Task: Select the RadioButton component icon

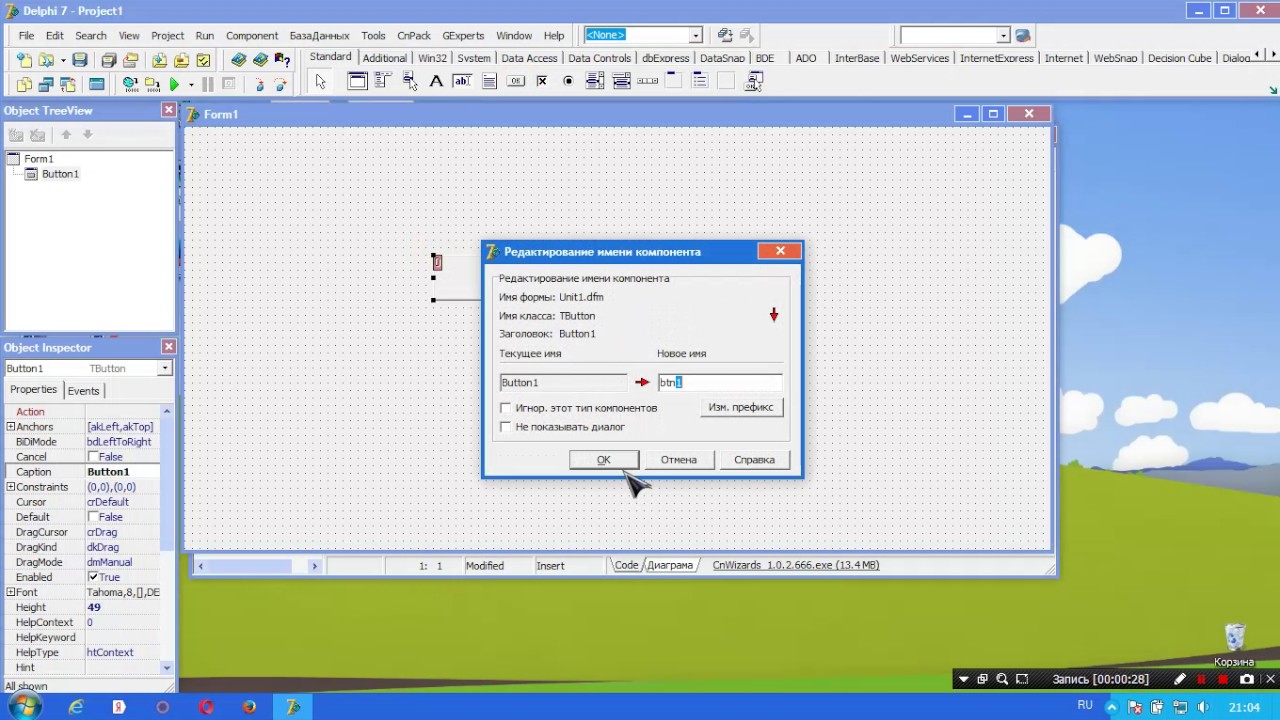Action: coord(568,81)
